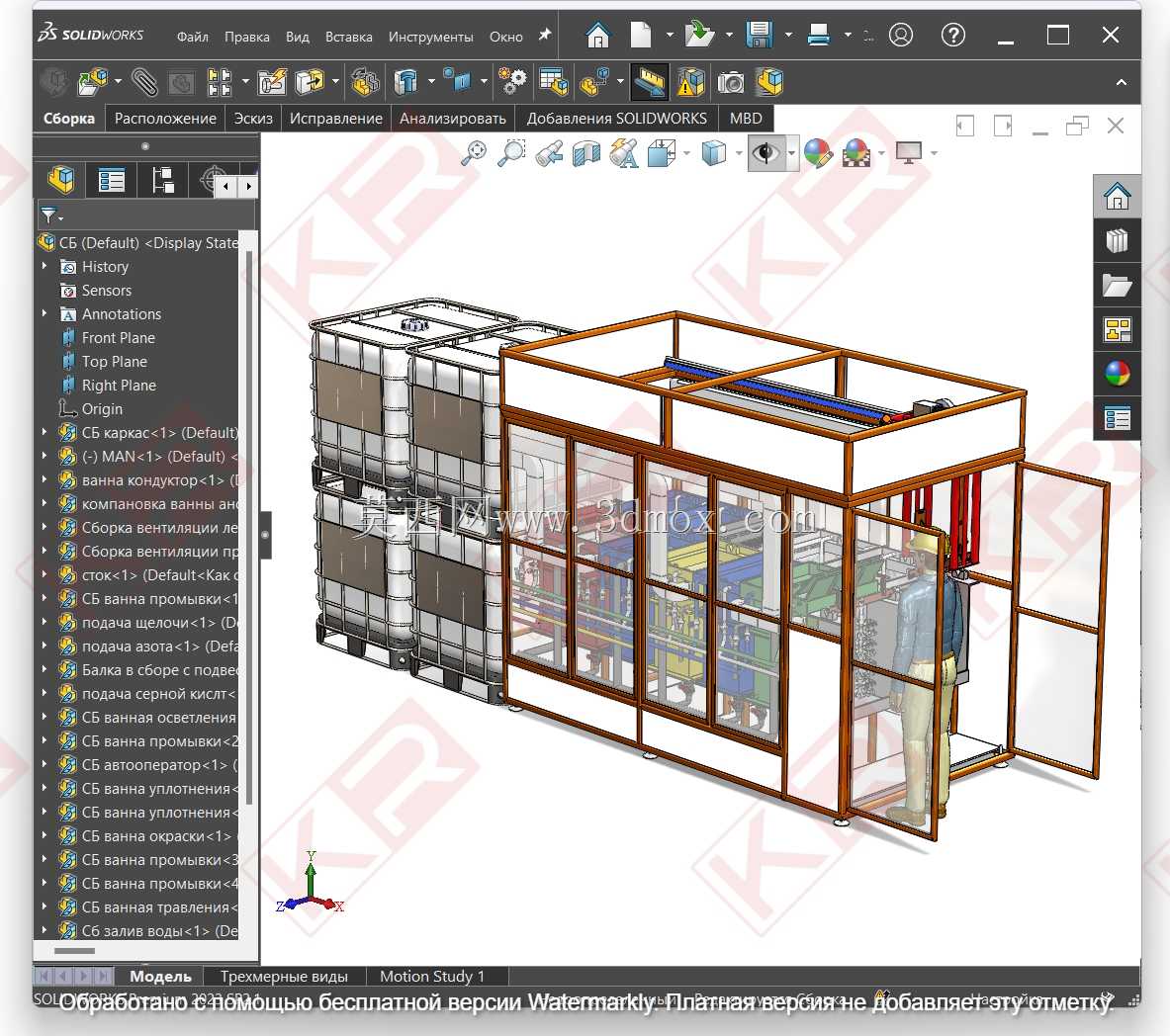Expand the СБ каркас<1> component
The width and height of the screenshot is (1170, 1036).
(x=45, y=432)
